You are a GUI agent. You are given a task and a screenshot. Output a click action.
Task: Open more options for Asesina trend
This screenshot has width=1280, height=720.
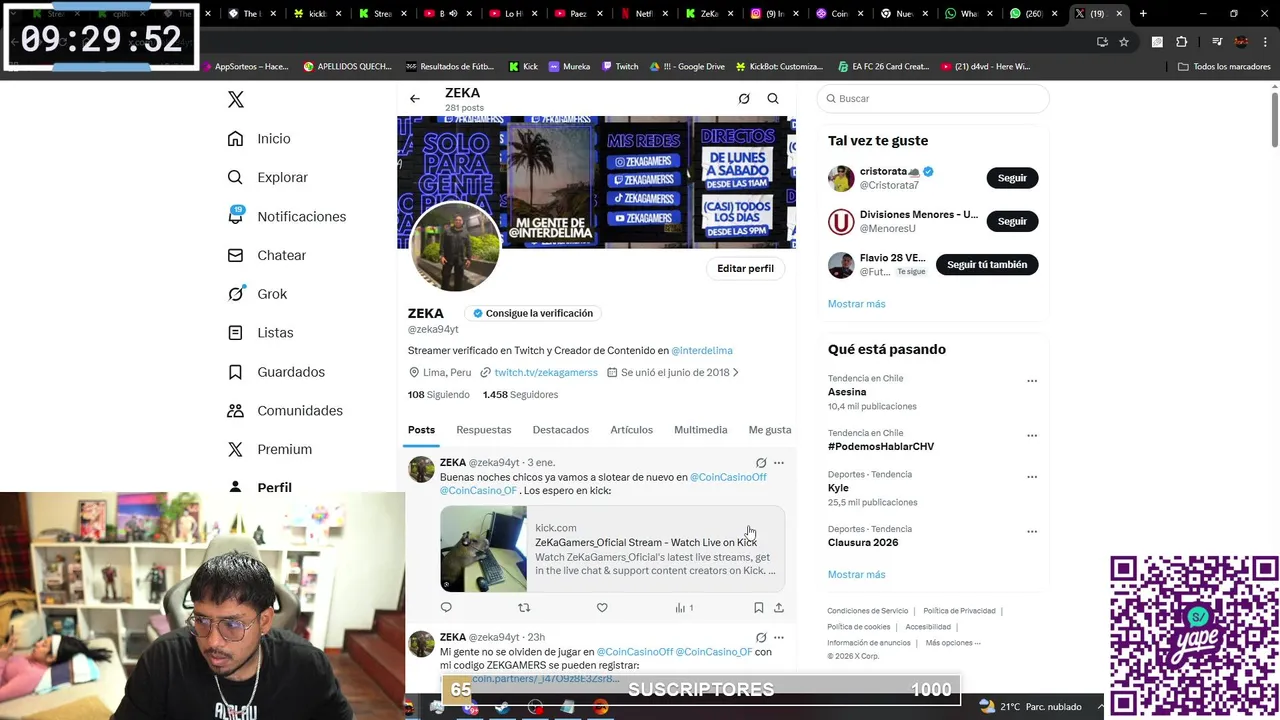[x=1032, y=381]
